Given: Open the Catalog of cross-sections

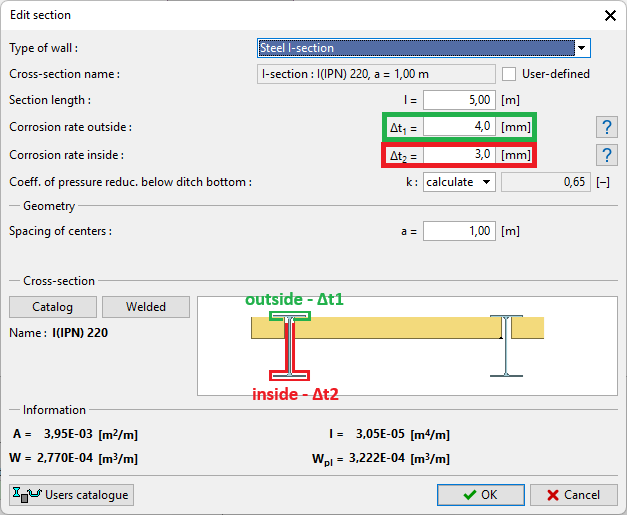Looking at the screenshot, I should 52,307.
